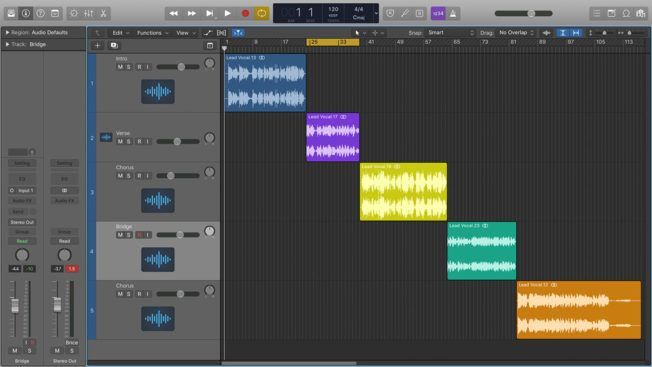
Task: Toggle the Inspector button
Action: [x=26, y=13]
